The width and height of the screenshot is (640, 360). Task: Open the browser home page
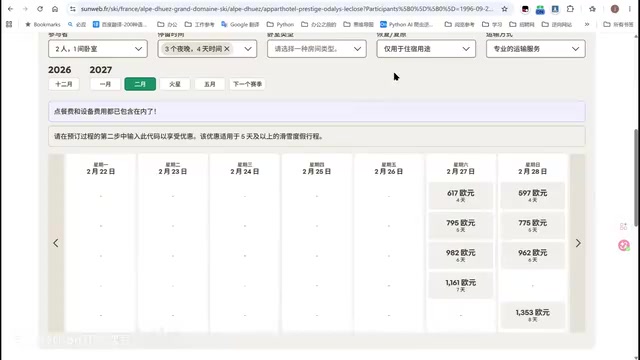55,9
